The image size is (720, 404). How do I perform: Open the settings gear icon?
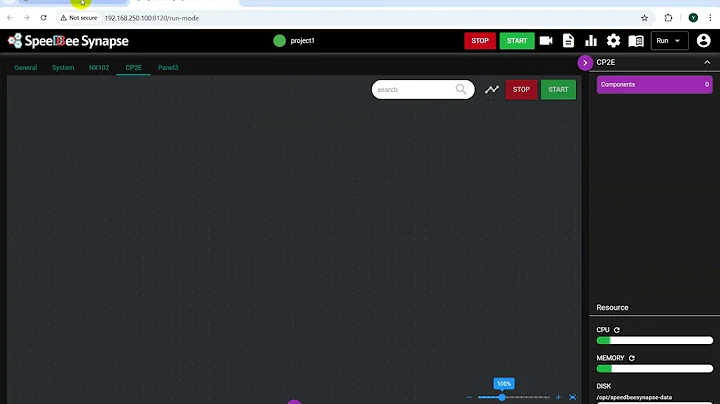tap(613, 41)
